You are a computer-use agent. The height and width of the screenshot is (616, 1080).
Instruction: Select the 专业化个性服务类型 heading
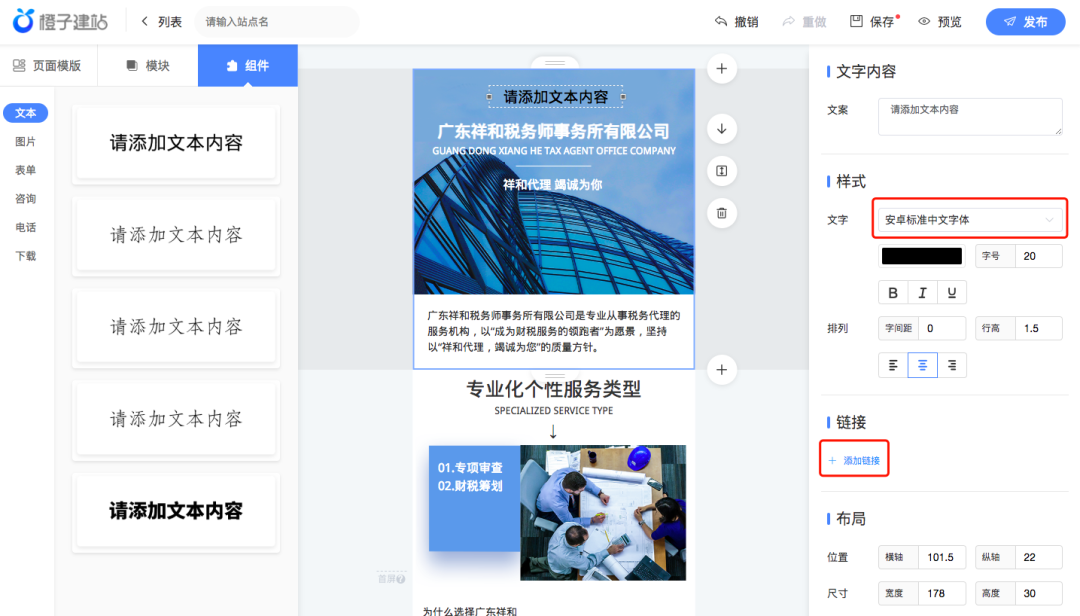tap(554, 389)
